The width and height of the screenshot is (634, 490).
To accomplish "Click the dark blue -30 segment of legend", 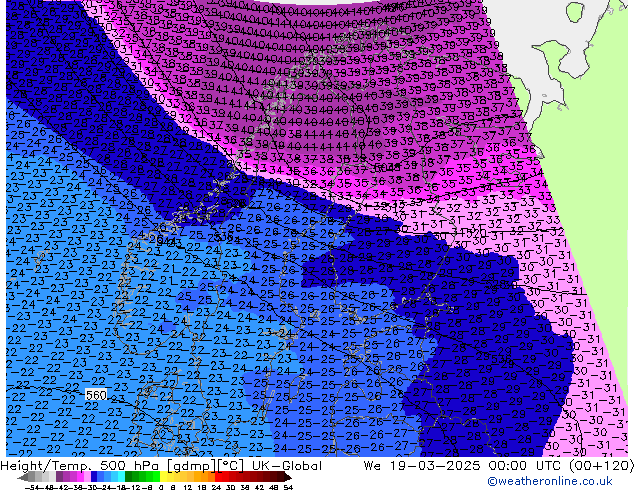I will click(94, 478).
